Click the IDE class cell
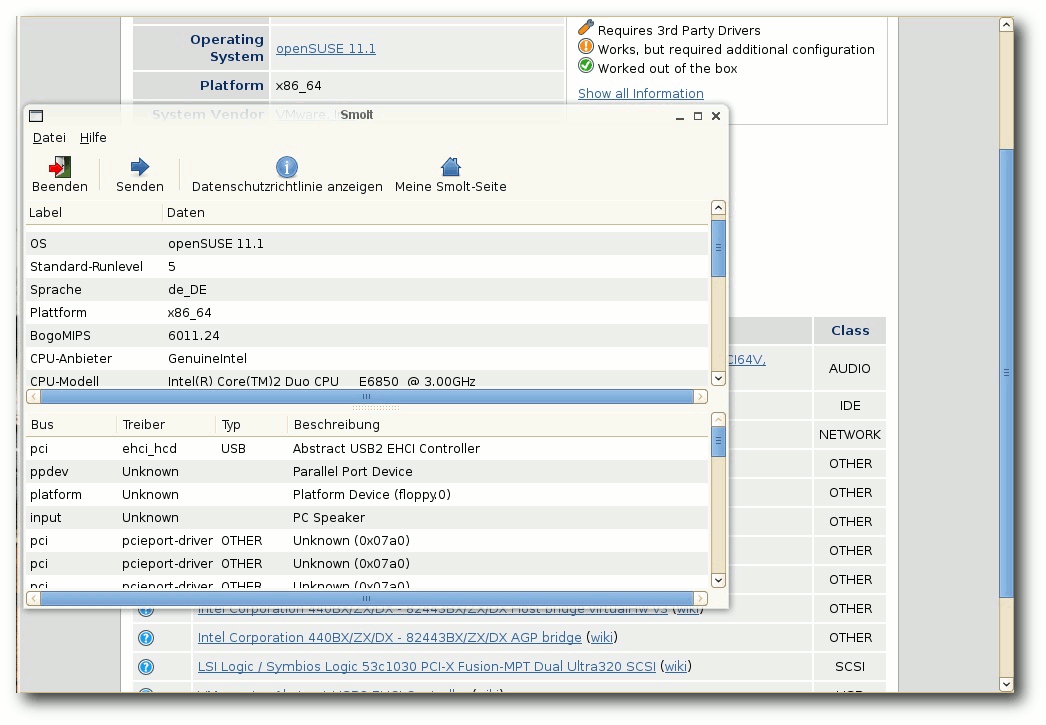The width and height of the screenshot is (1046, 725). click(x=850, y=406)
